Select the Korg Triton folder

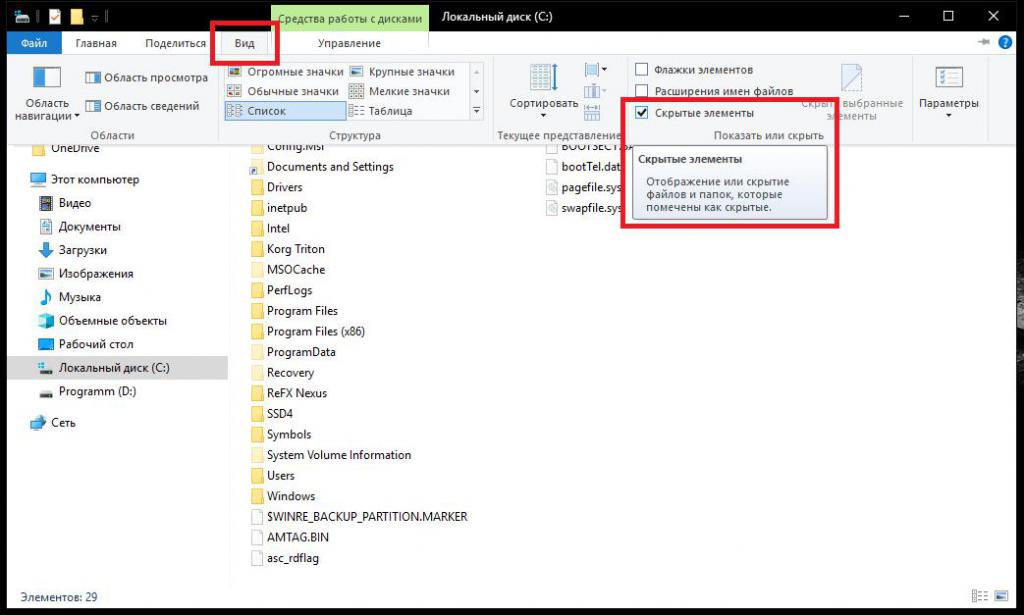tap(288, 249)
